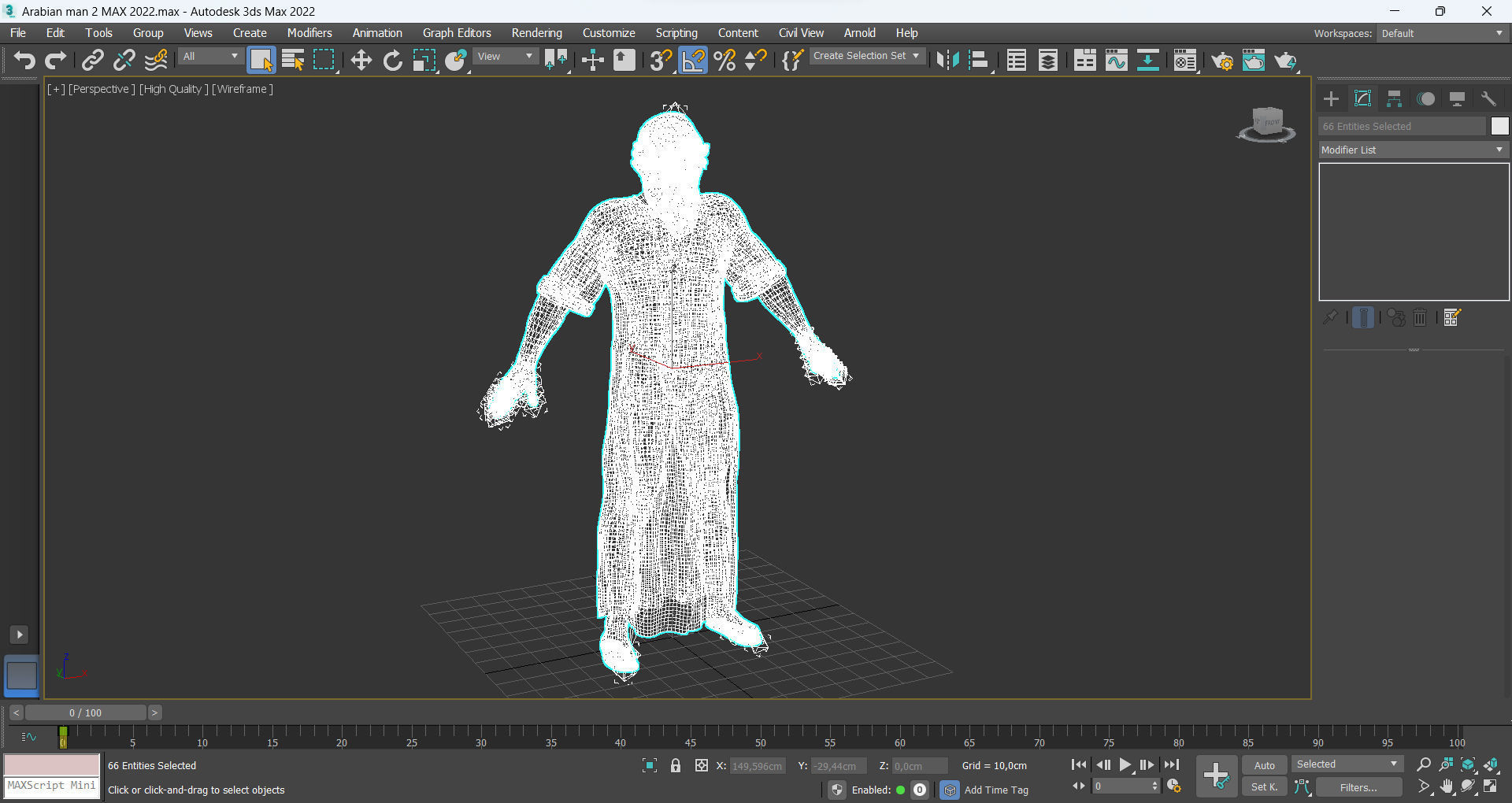Toggle Percent Snap icon
This screenshot has height=803, width=1512.
724,60
